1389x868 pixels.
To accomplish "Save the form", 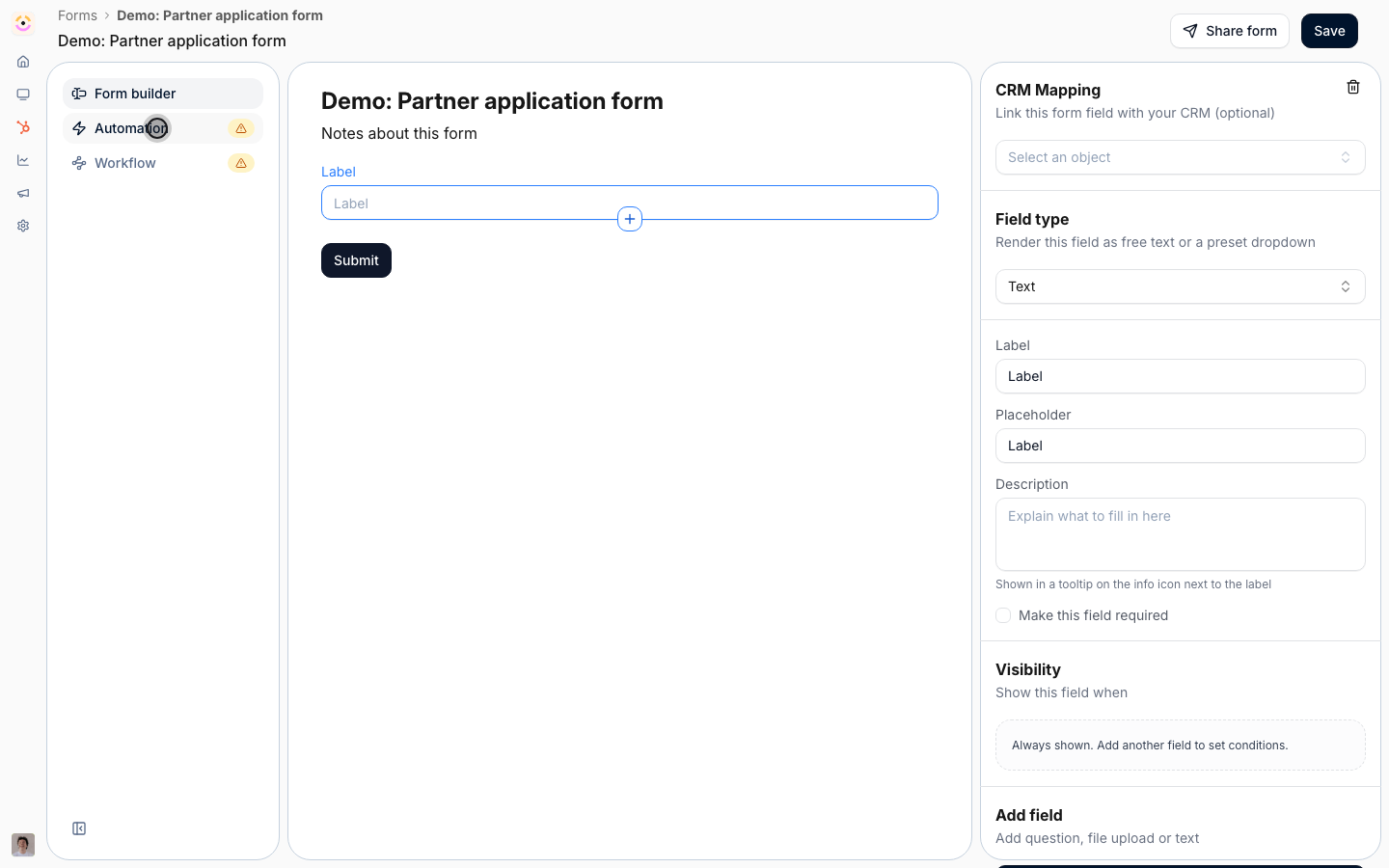I will click(x=1329, y=31).
